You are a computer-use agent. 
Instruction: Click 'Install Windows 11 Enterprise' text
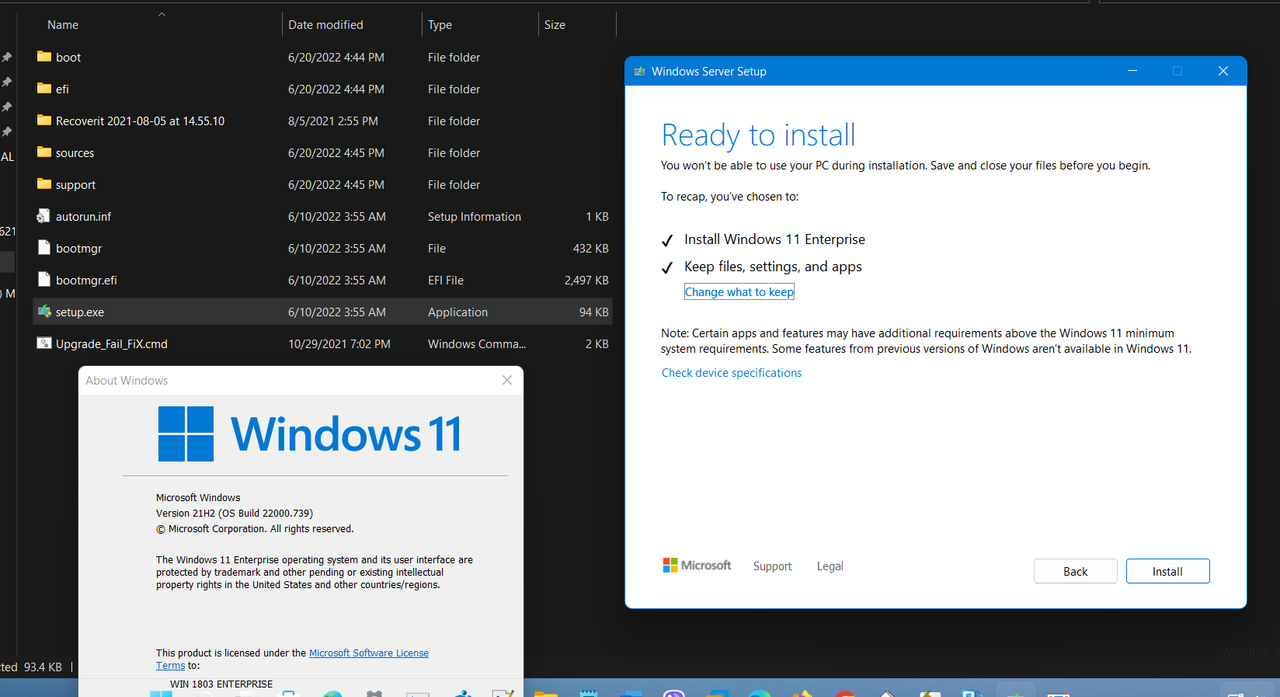pos(775,240)
